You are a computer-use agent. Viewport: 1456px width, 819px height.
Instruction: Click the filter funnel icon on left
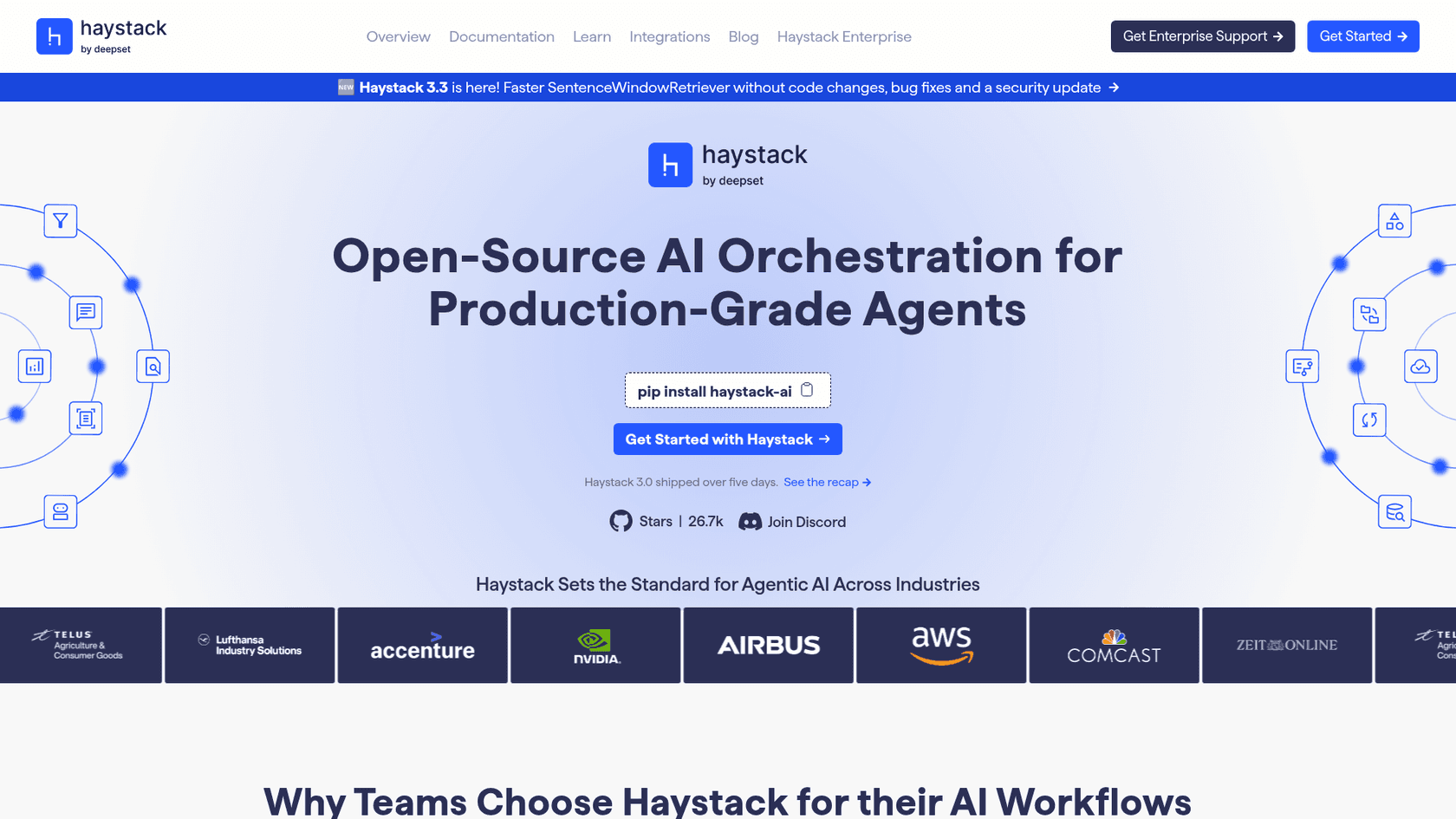coord(61,221)
